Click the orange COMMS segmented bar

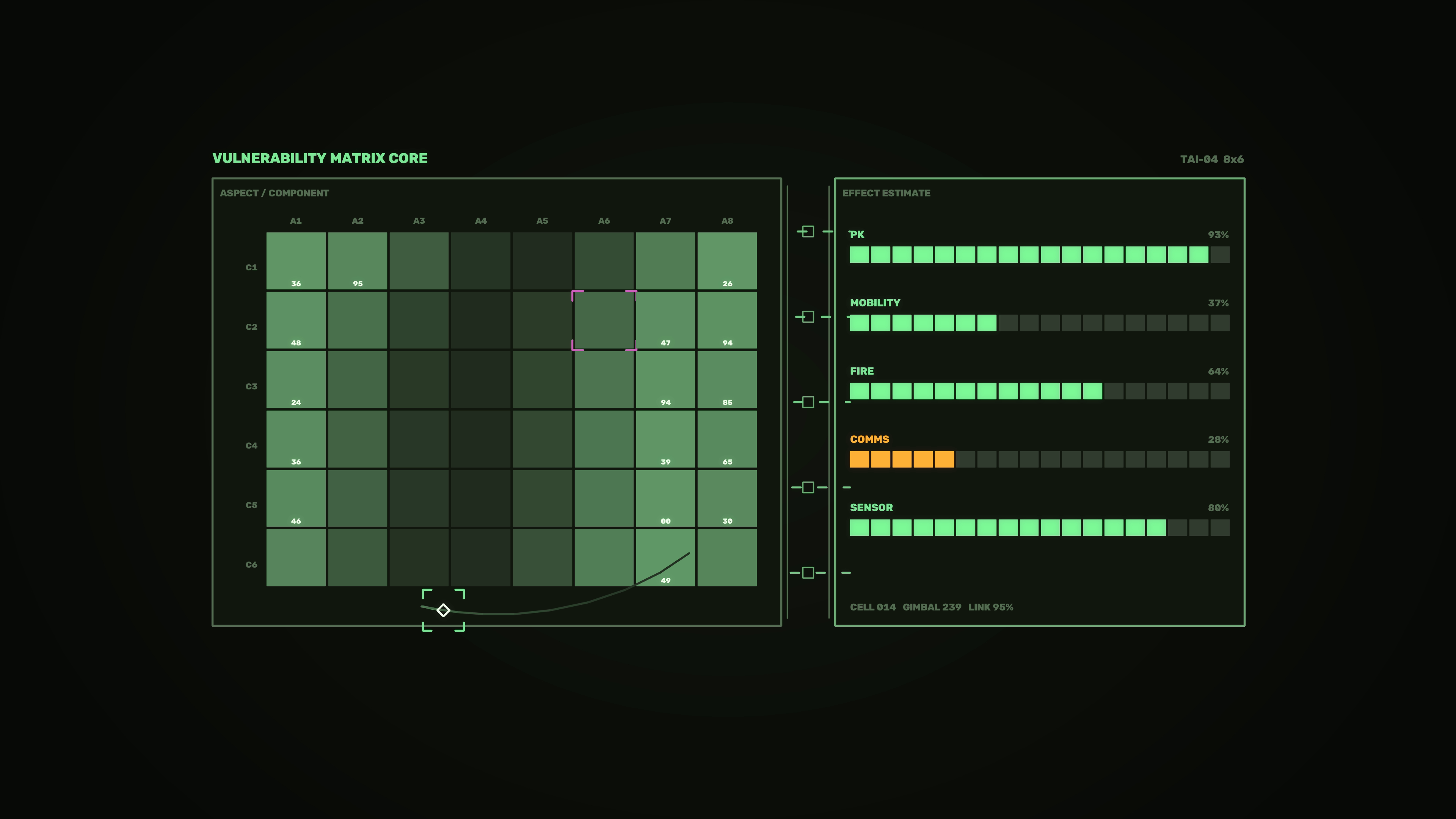(1040, 460)
